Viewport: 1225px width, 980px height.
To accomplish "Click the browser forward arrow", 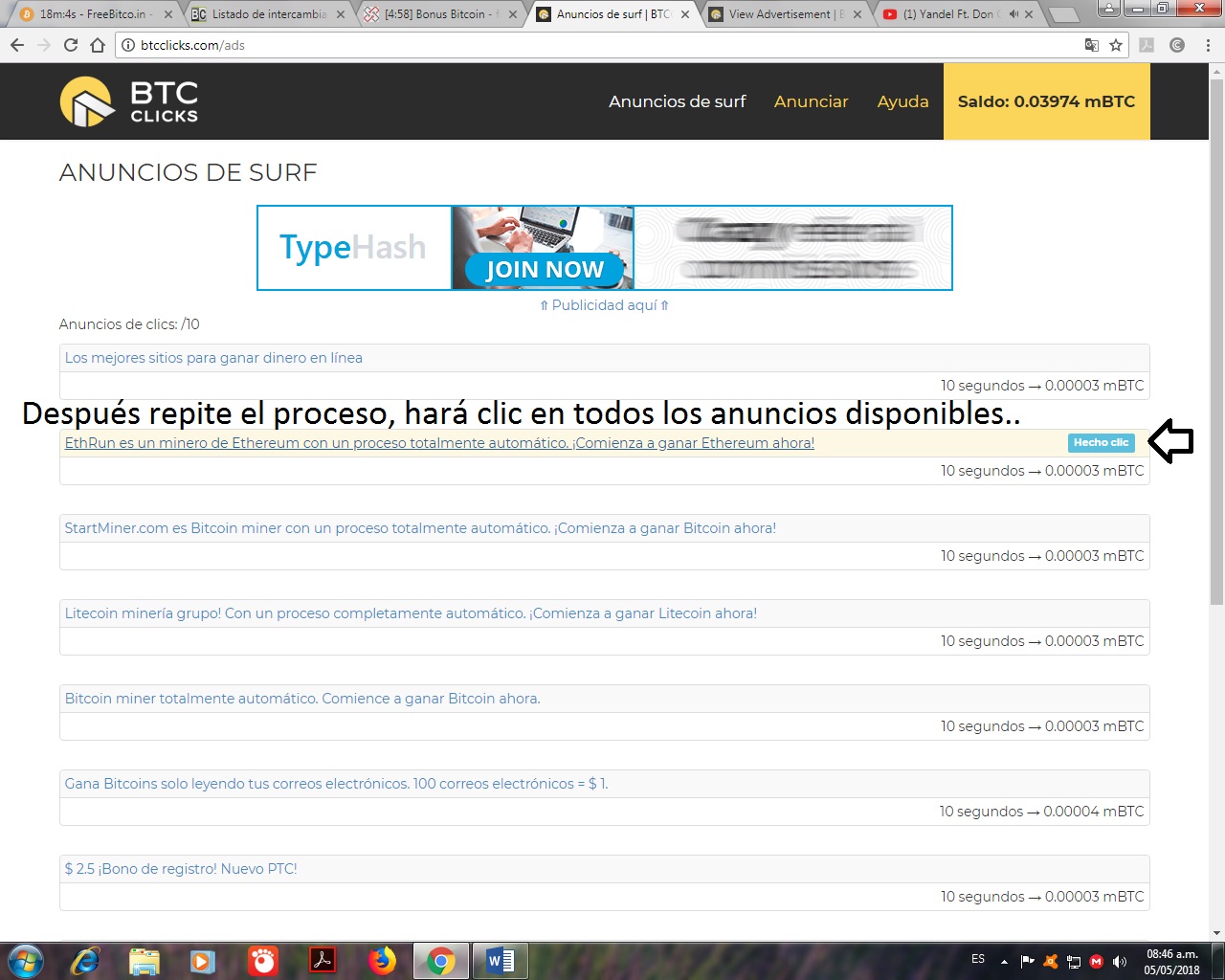I will [x=44, y=45].
